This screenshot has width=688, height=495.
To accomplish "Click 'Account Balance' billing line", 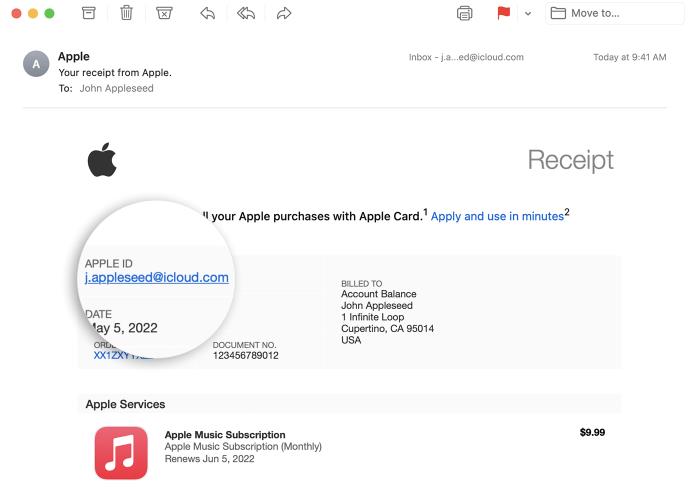I will click(379, 294).
